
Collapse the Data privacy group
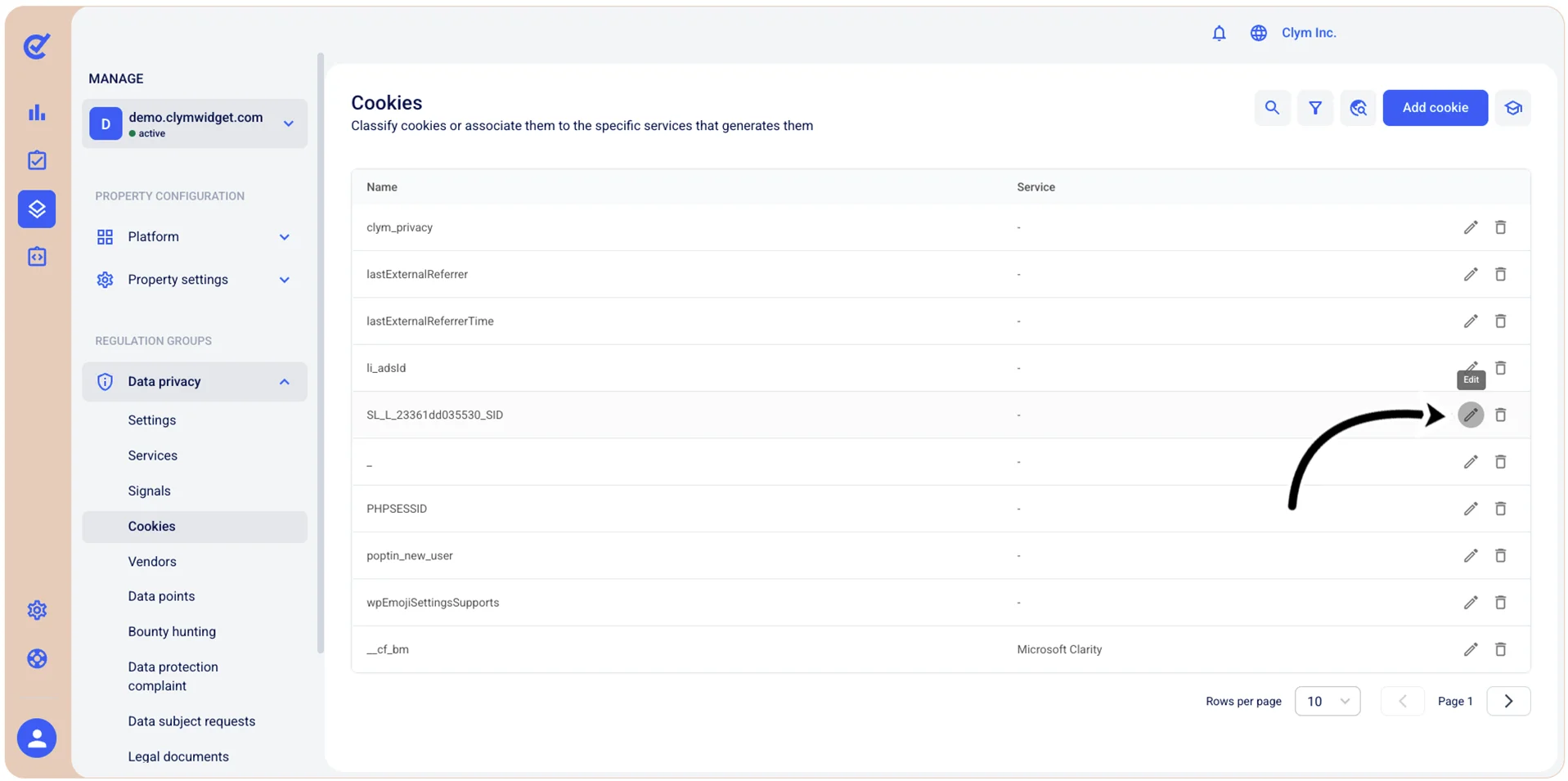(x=195, y=382)
